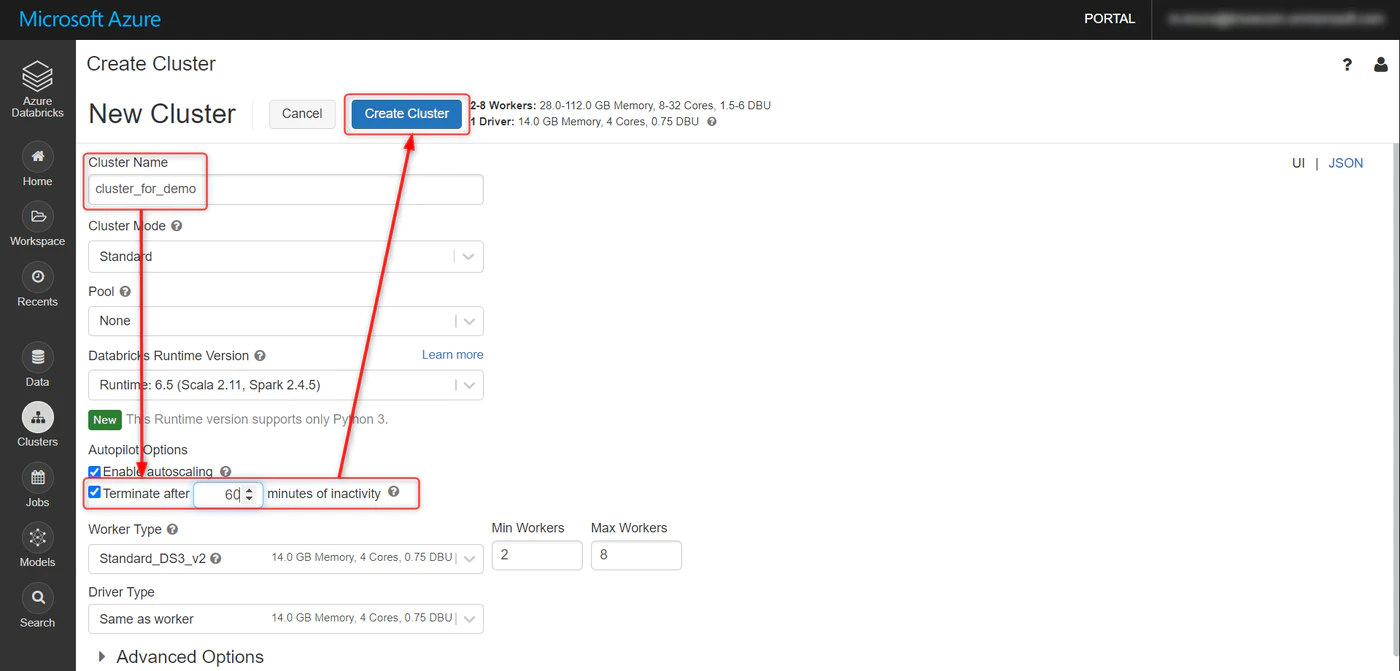Focus the Min Workers input field

click(537, 555)
